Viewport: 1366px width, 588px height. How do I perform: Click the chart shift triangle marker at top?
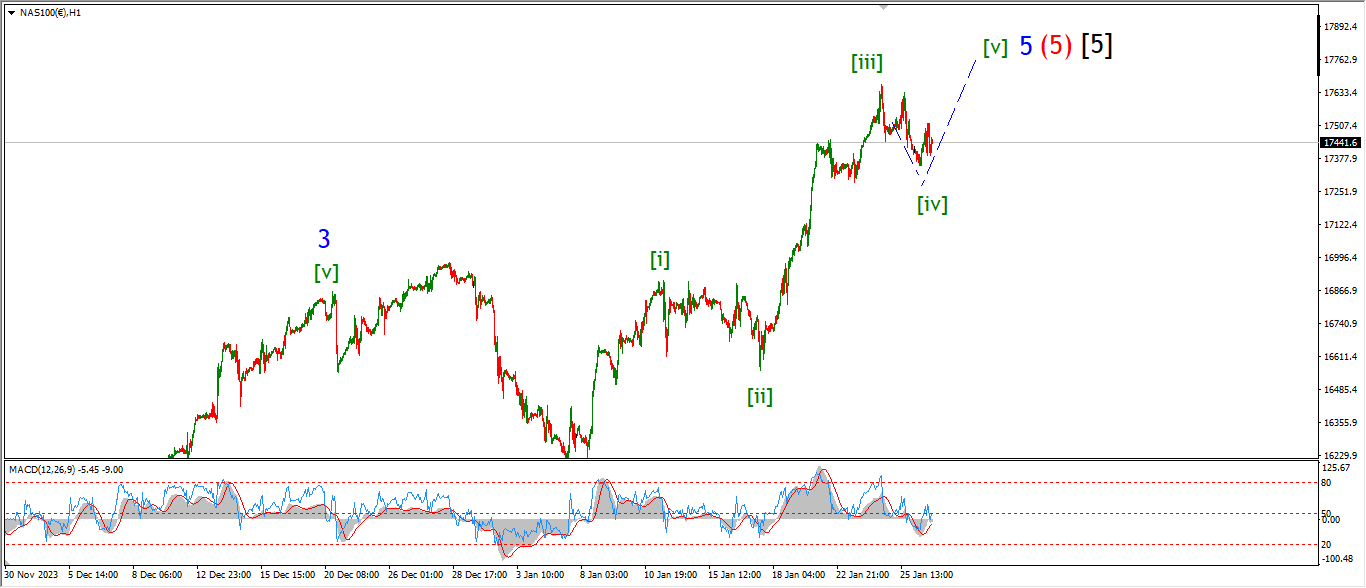point(882,6)
